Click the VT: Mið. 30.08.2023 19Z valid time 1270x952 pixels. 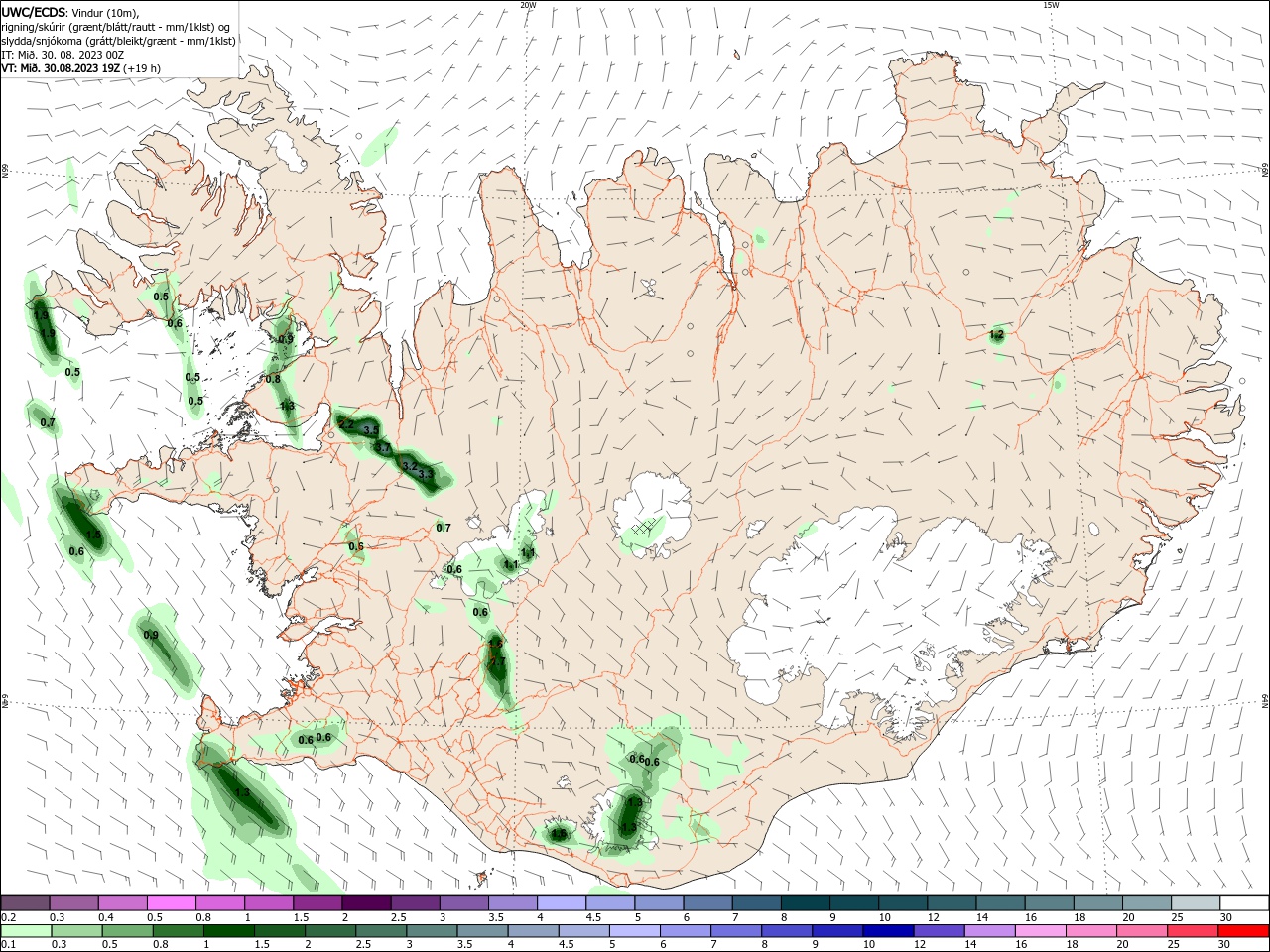(x=60, y=68)
